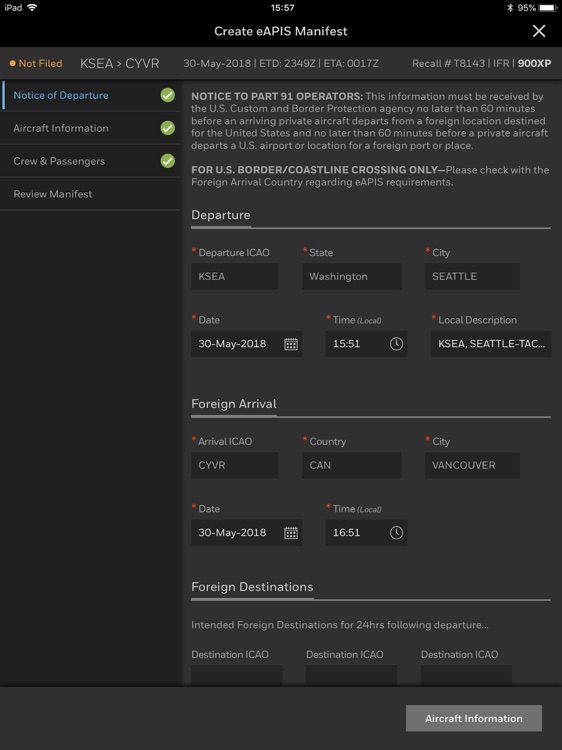Viewport: 562px width, 750px height.
Task: Select the Departure City field SEATTLE
Action: [x=472, y=276]
